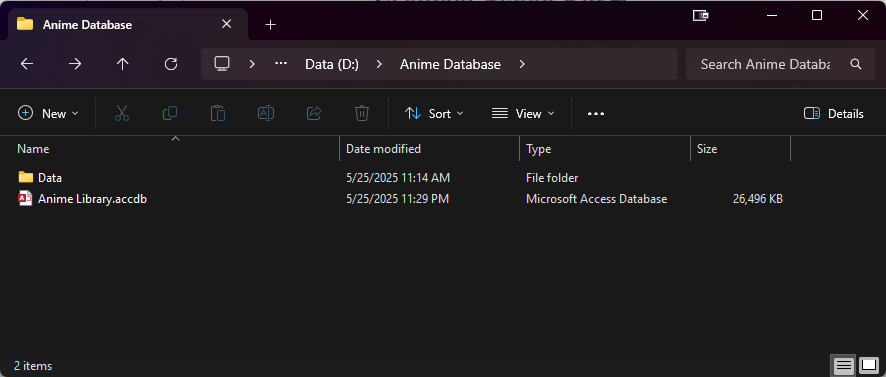Open chevron after Data (D:) breadcrumb
The width and height of the screenshot is (886, 377).
(x=379, y=64)
